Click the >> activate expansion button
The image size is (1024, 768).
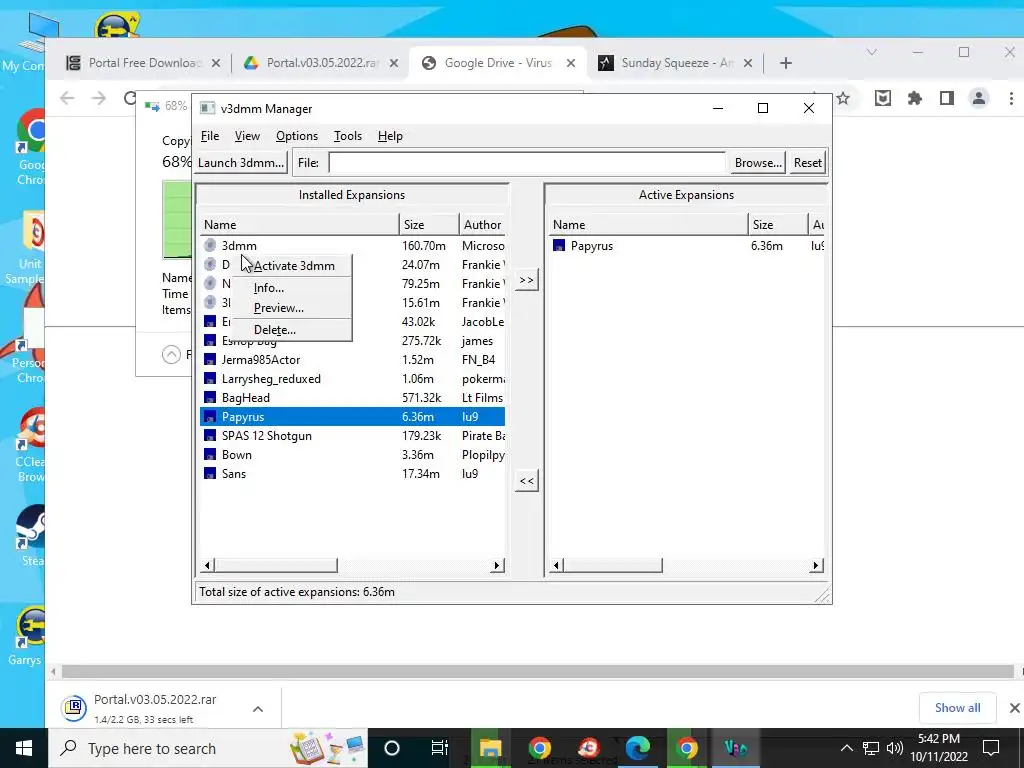[x=526, y=280]
